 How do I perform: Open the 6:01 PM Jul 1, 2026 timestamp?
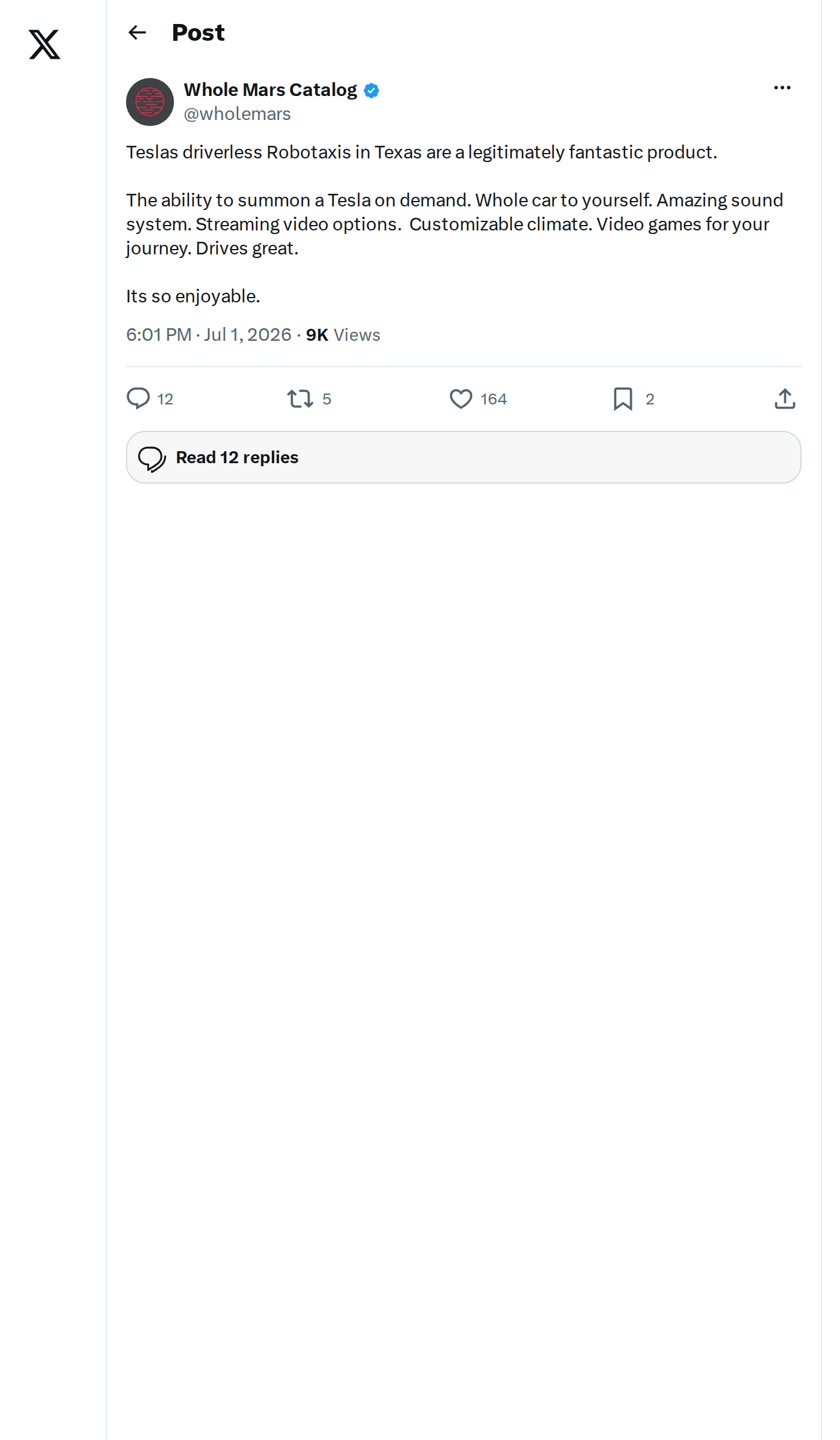(208, 335)
